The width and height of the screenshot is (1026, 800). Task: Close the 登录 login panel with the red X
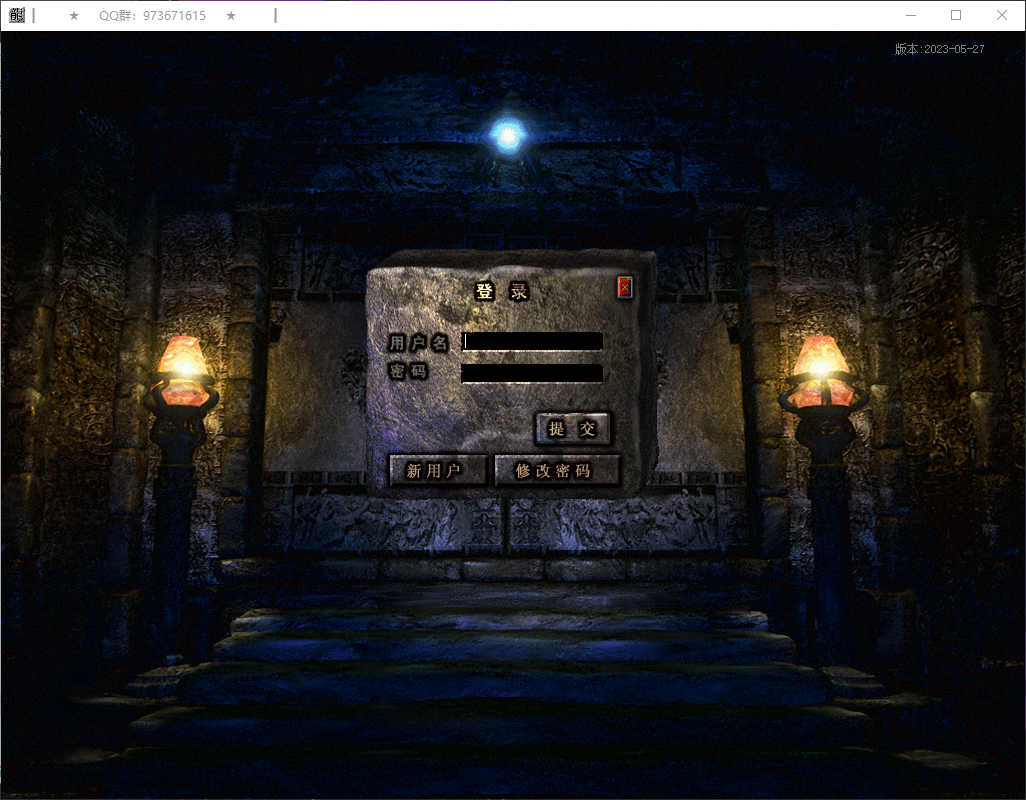(625, 287)
